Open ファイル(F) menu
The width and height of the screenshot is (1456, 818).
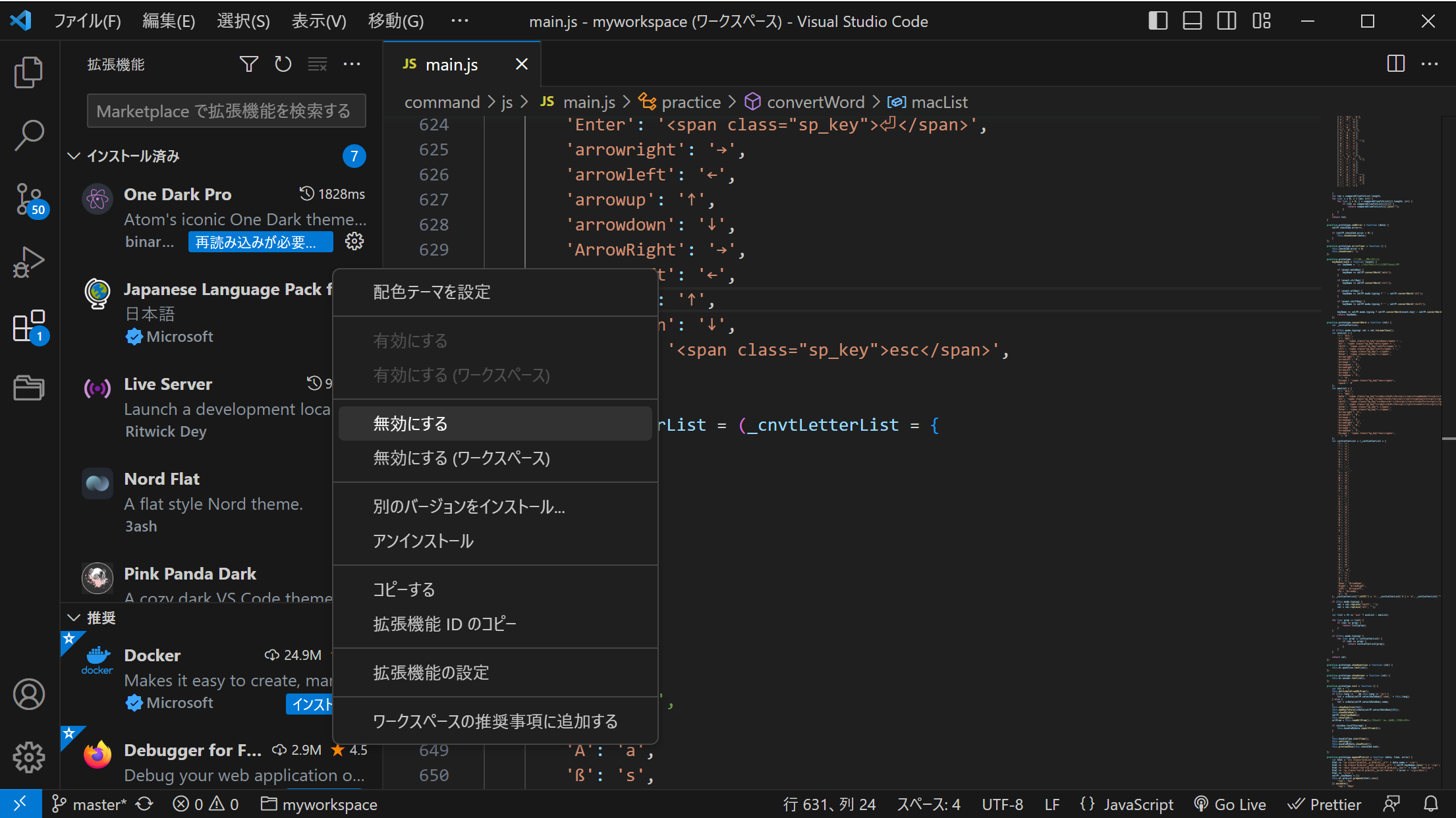(x=87, y=21)
